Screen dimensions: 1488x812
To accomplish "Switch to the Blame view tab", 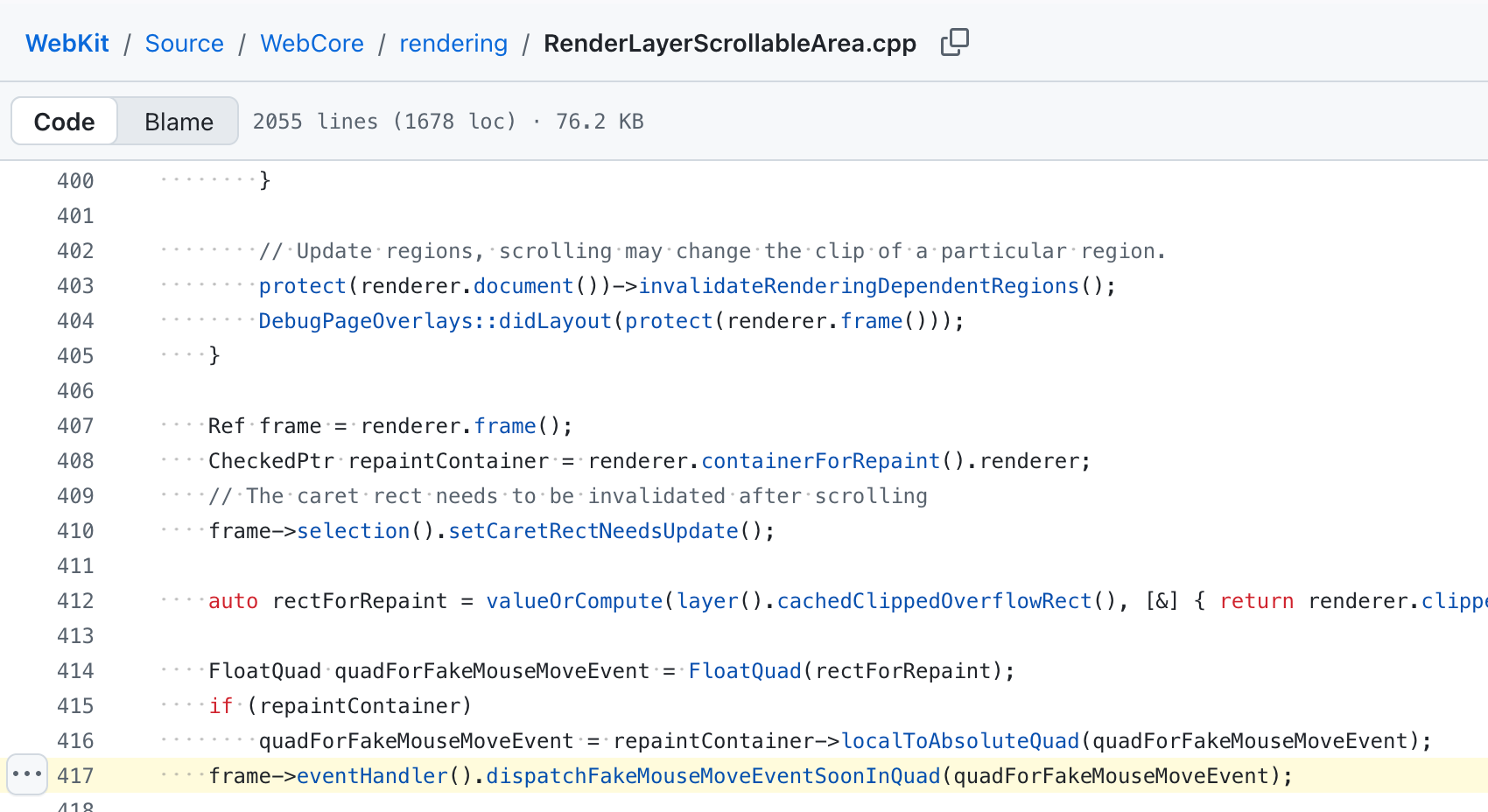I will pyautogui.click(x=179, y=122).
